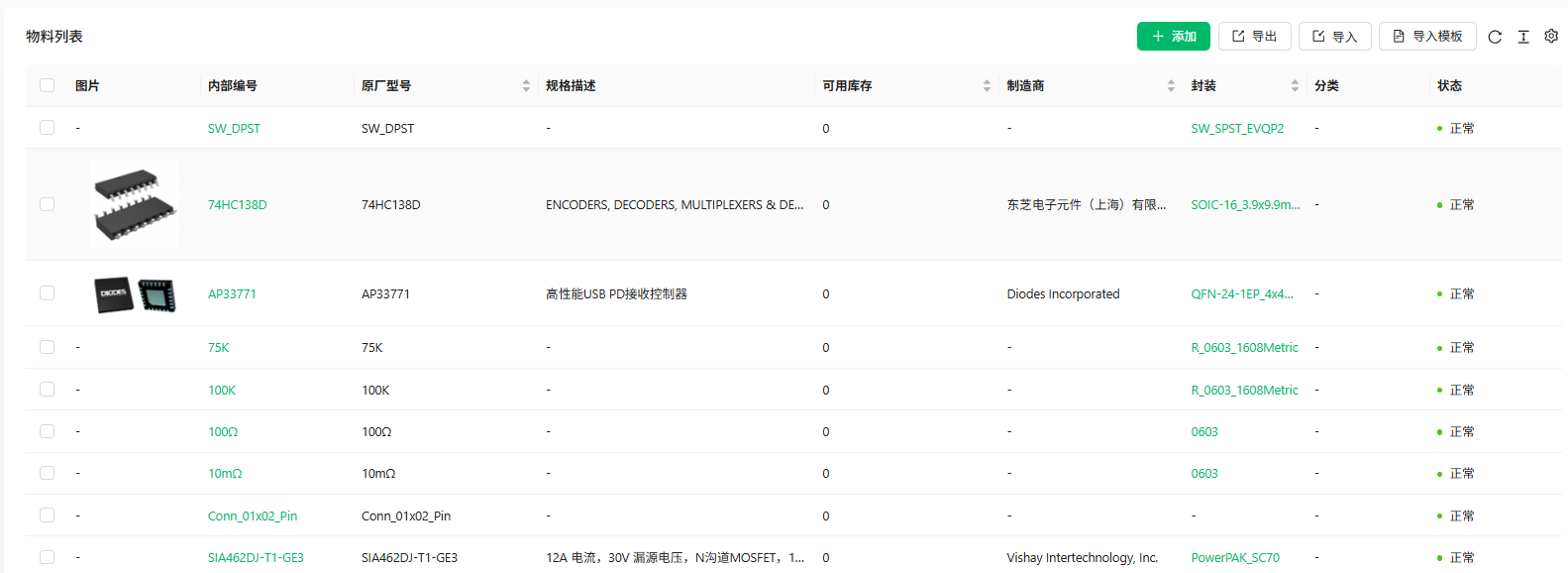1568x573 pixels.
Task: Select the AP33771 row checkbox
Action: point(47,293)
